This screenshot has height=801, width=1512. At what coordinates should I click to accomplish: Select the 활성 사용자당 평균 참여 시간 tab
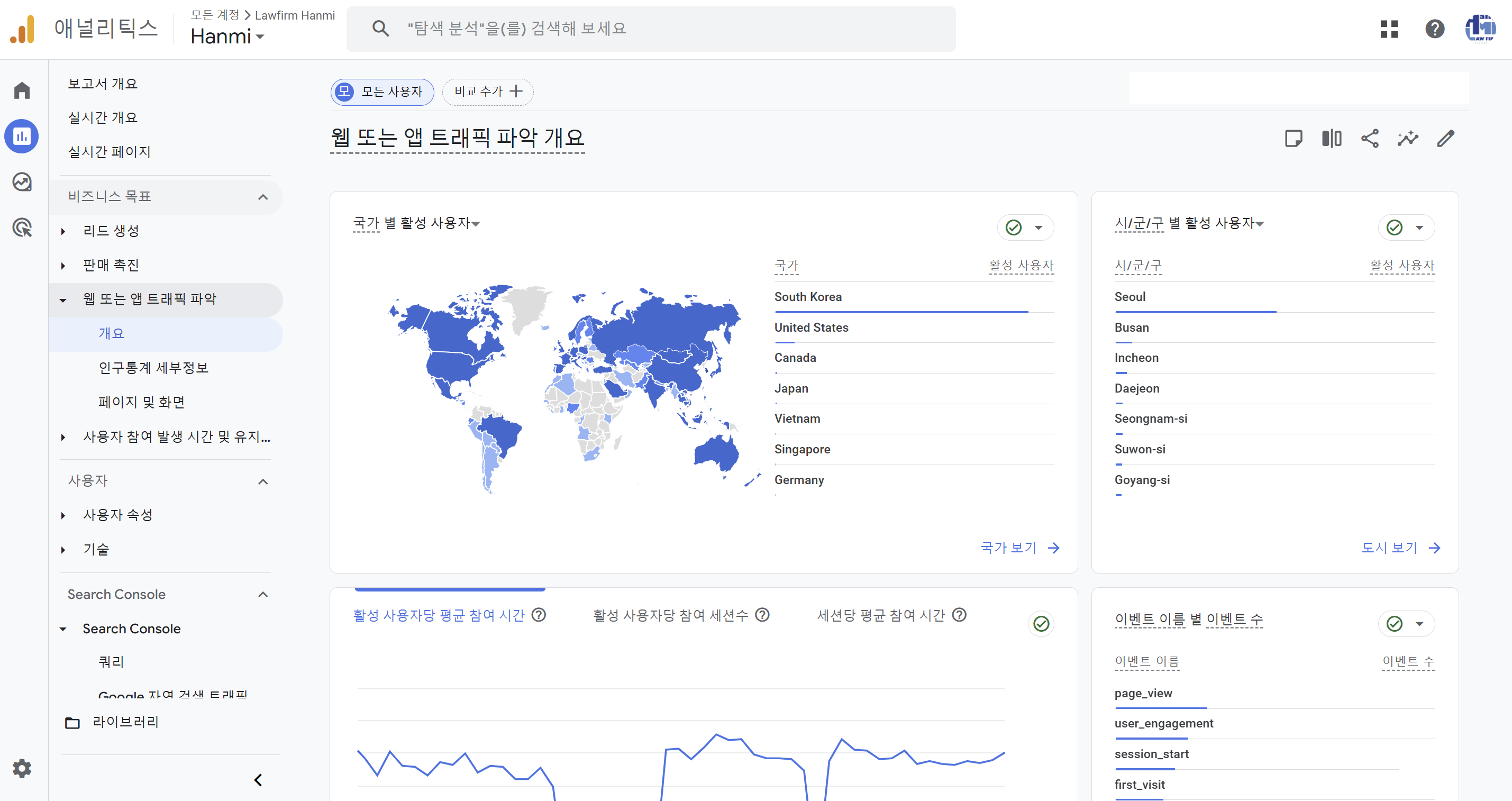(439, 614)
